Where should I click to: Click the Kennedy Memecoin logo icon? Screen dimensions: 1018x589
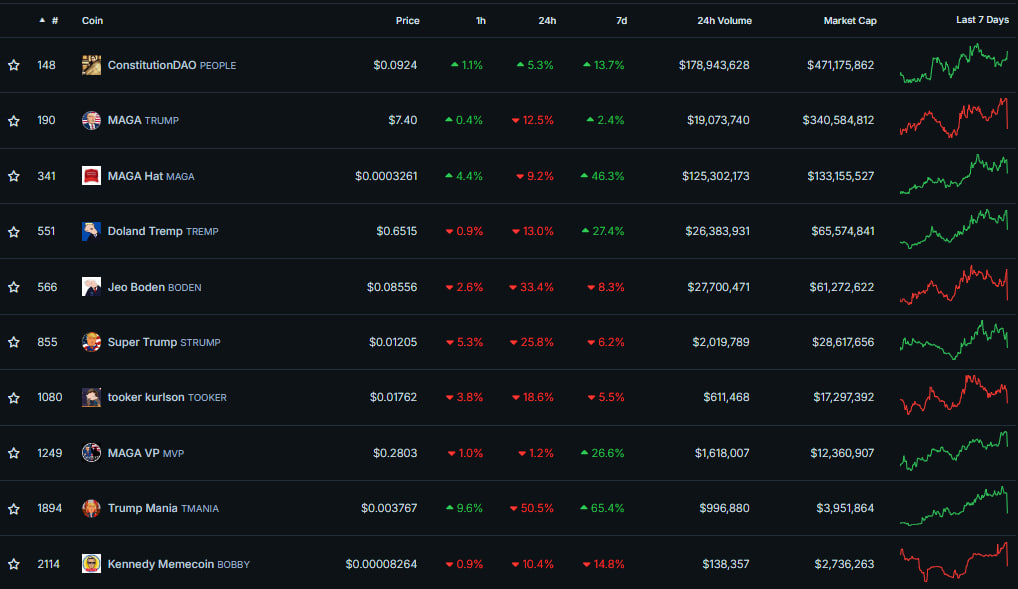pyautogui.click(x=91, y=564)
